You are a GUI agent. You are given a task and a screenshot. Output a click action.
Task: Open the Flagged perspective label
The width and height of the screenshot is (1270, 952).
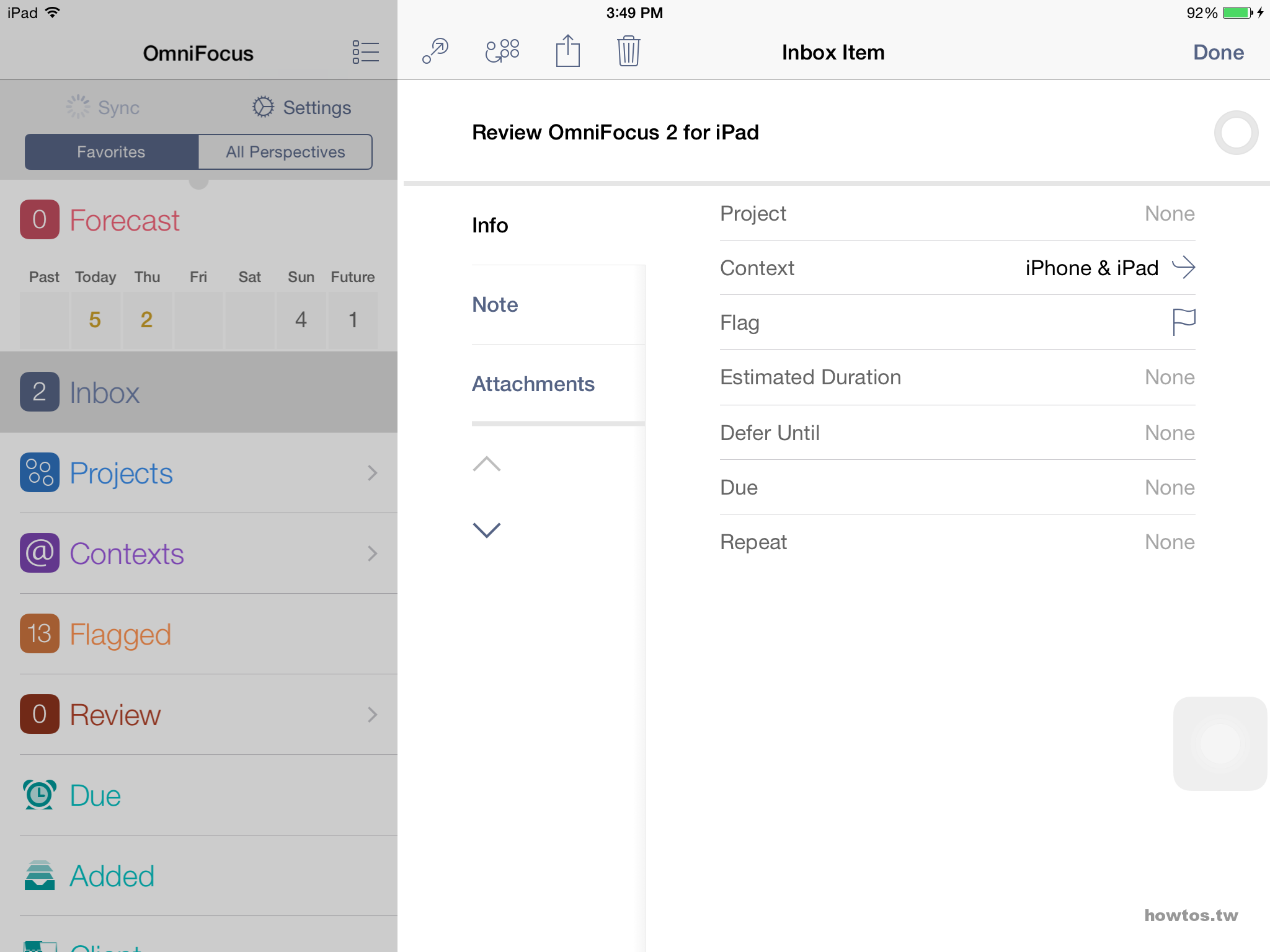(120, 636)
